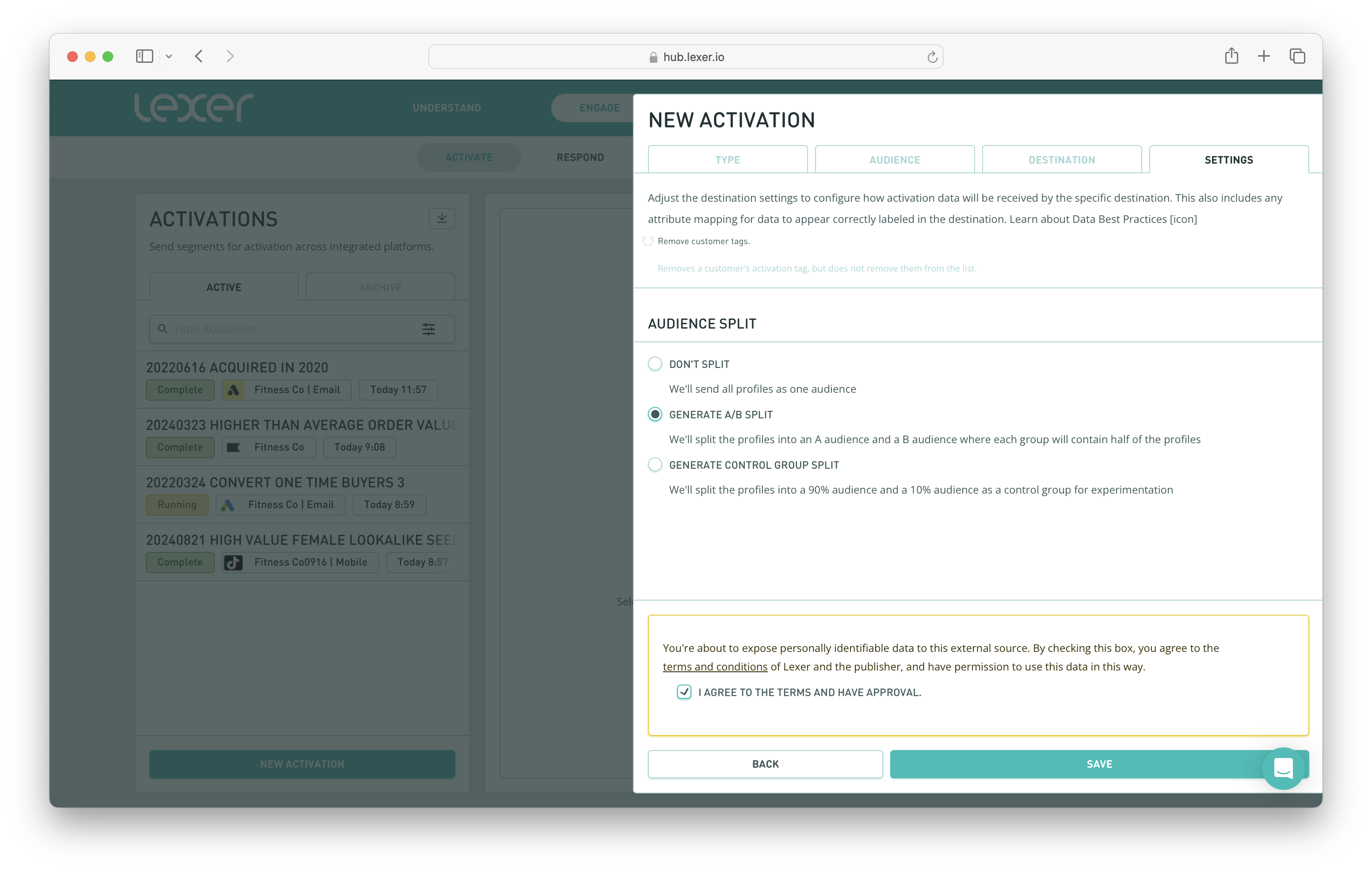
Task: Open 20220324 Convert One Time Buyers 3 activation
Action: (302, 494)
